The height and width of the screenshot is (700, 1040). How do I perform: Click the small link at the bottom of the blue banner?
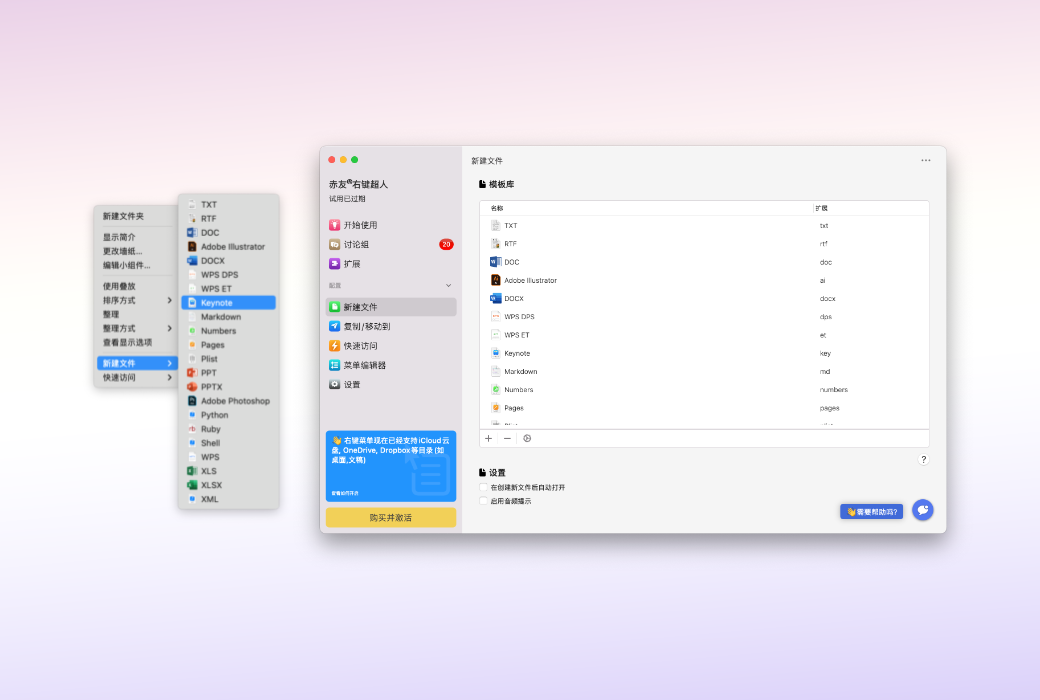tap(345, 493)
